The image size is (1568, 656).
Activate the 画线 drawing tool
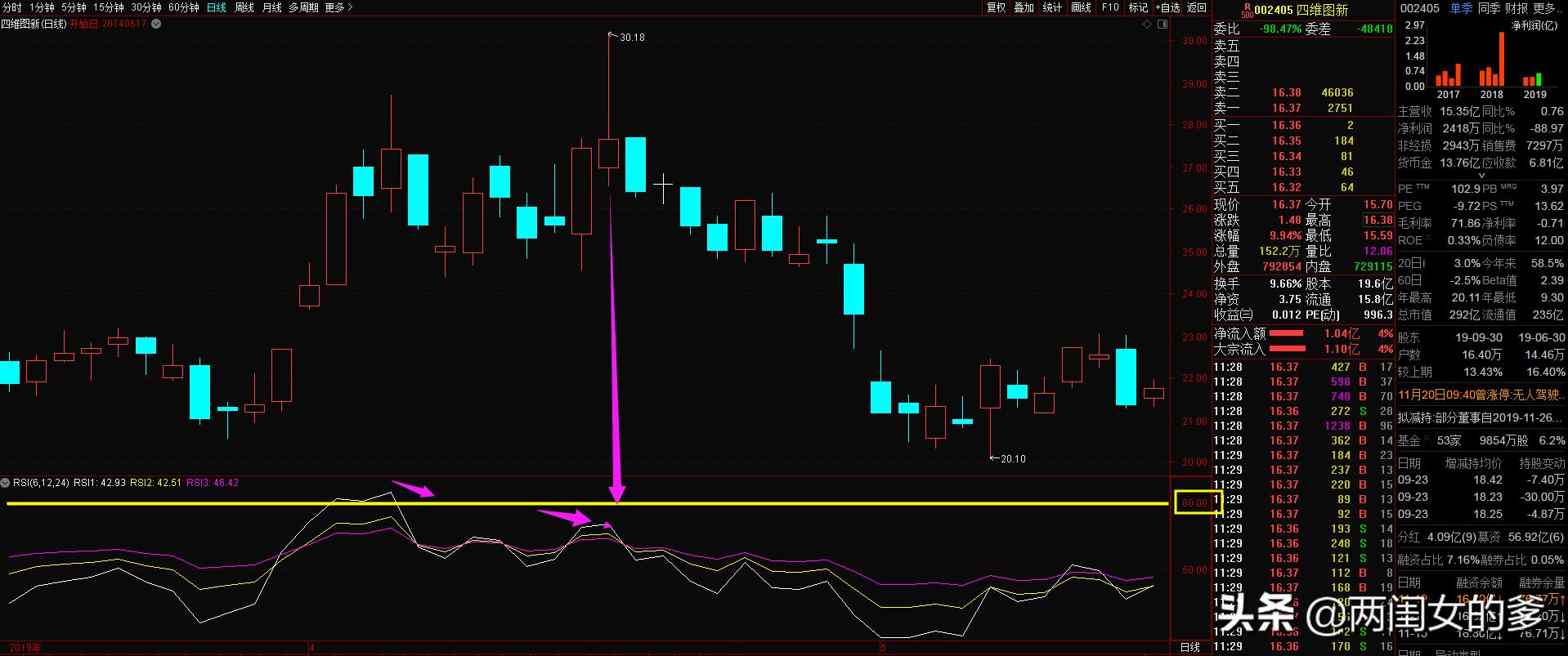1082,7
